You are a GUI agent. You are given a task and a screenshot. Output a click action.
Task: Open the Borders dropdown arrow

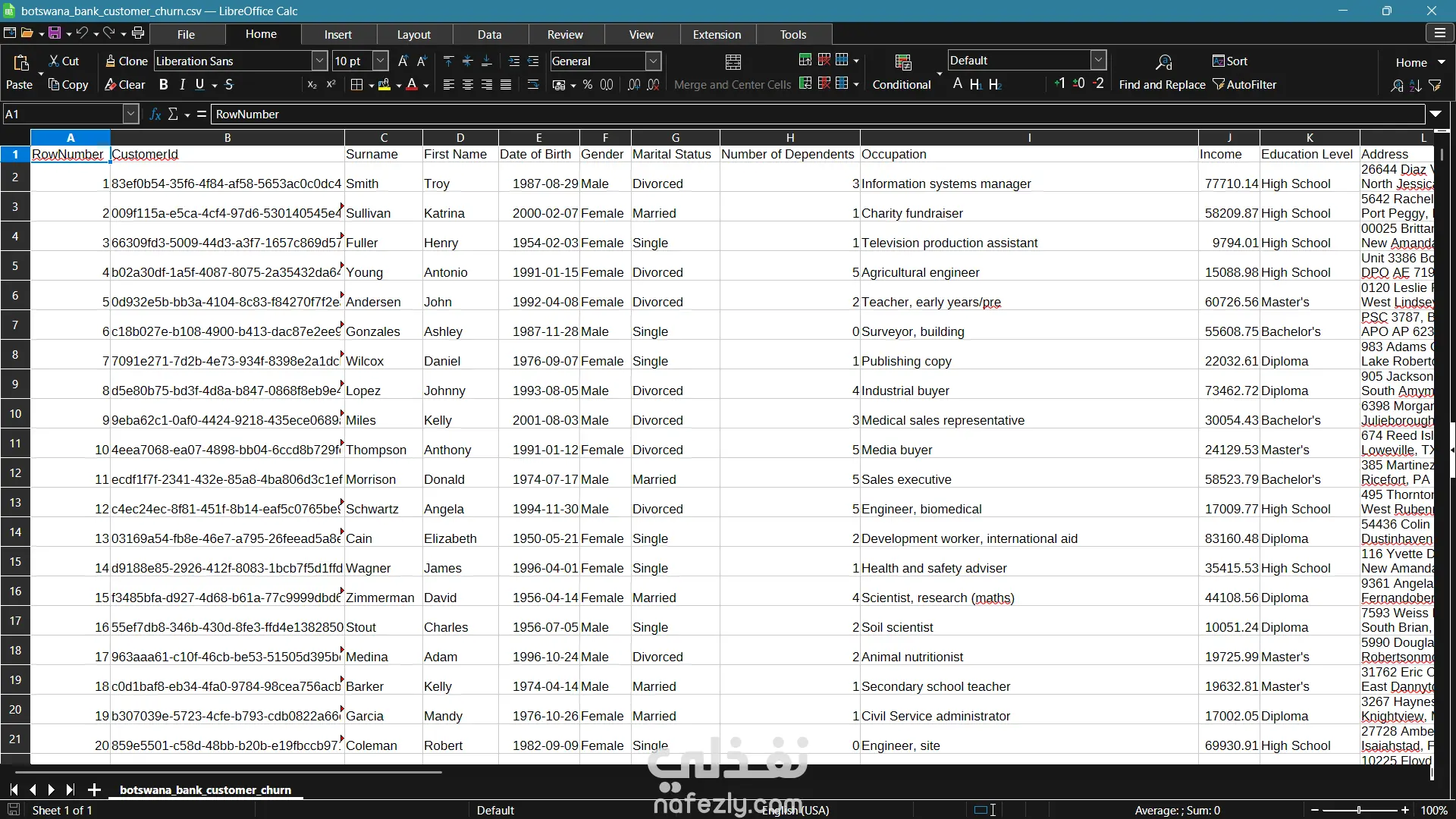coord(371,86)
